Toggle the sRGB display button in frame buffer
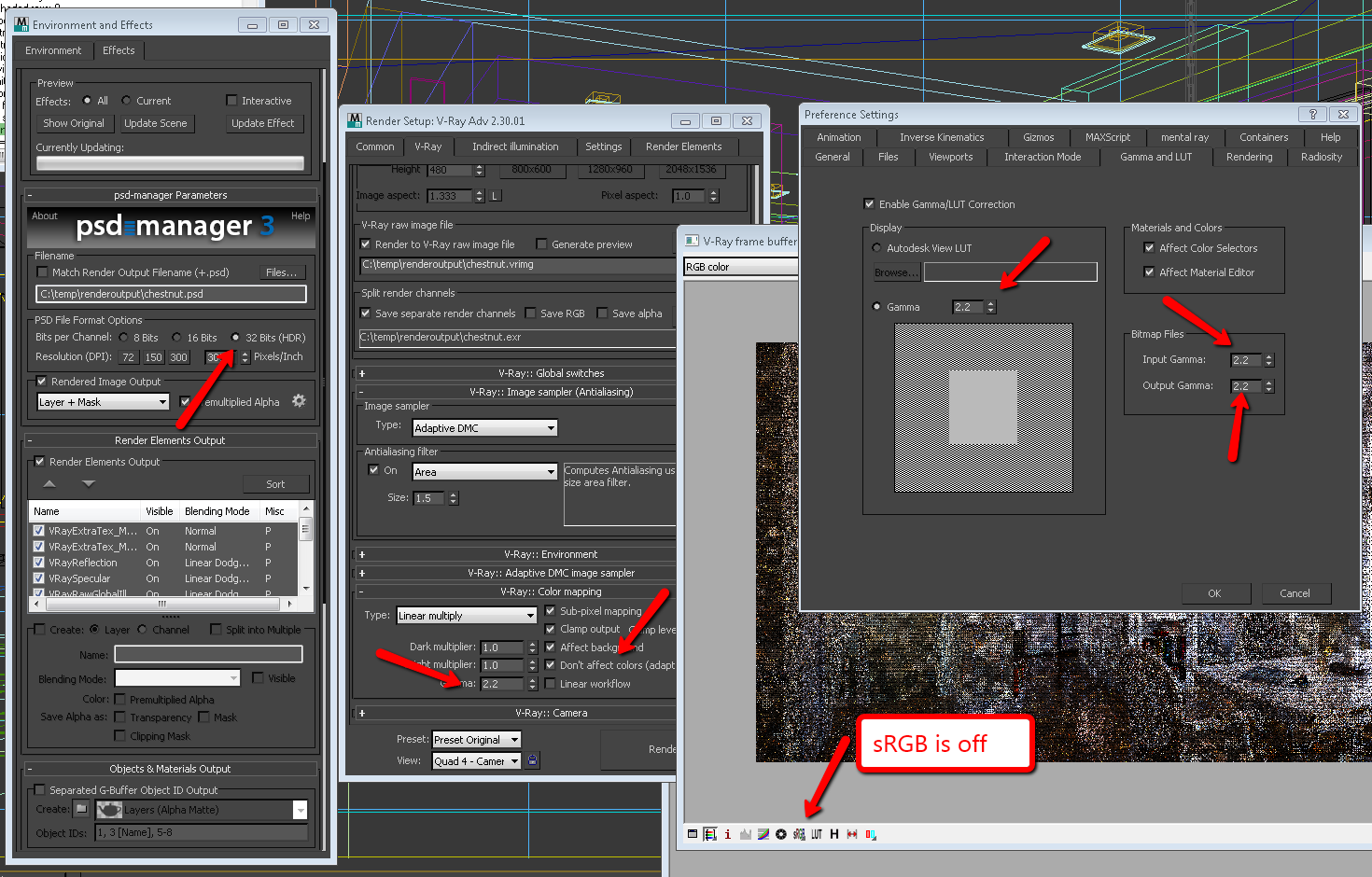The height and width of the screenshot is (877, 1372). click(799, 834)
